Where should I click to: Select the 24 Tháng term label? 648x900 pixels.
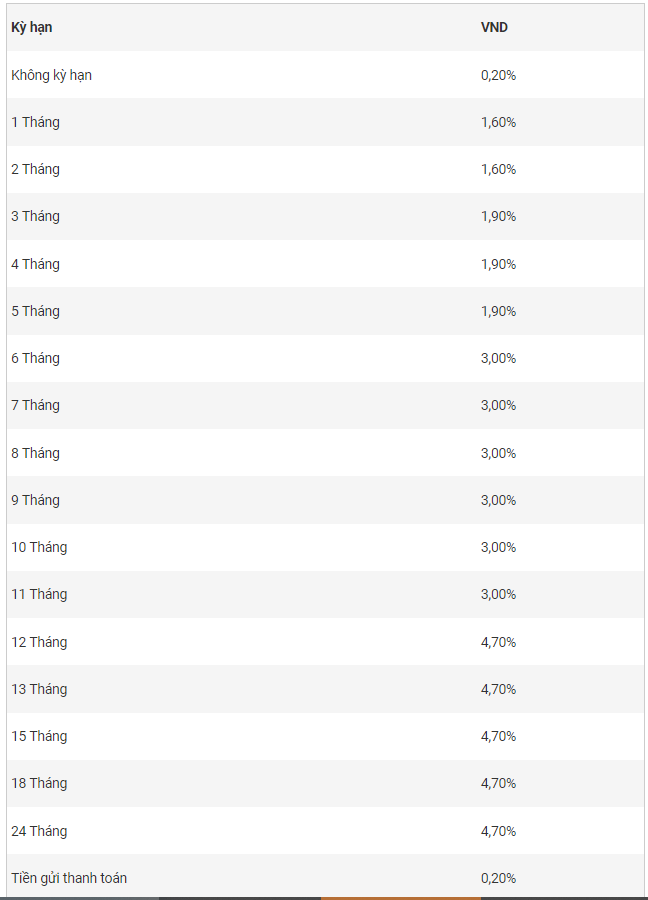pyautogui.click(x=39, y=831)
